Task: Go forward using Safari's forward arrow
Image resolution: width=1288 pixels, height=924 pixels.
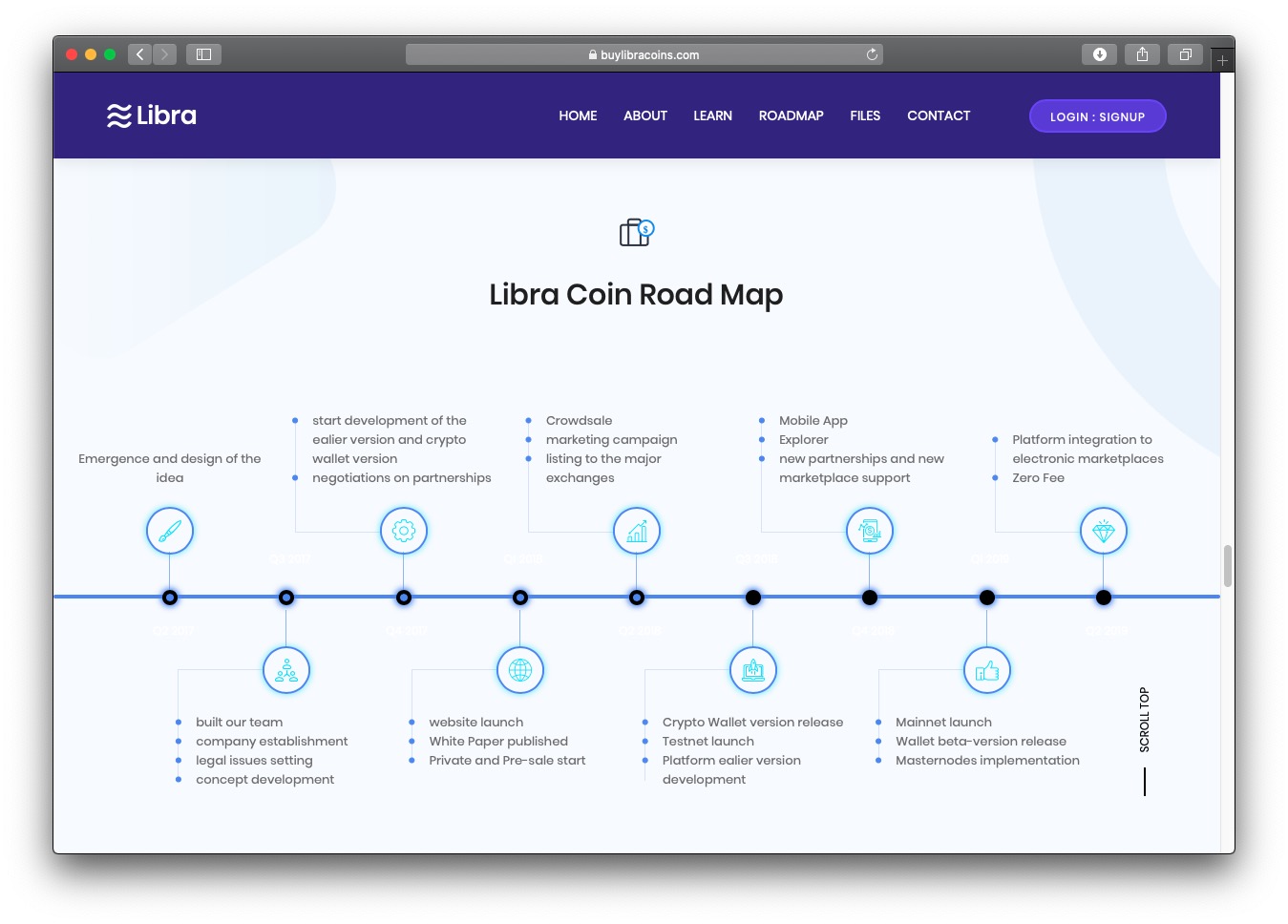Action: point(165,54)
